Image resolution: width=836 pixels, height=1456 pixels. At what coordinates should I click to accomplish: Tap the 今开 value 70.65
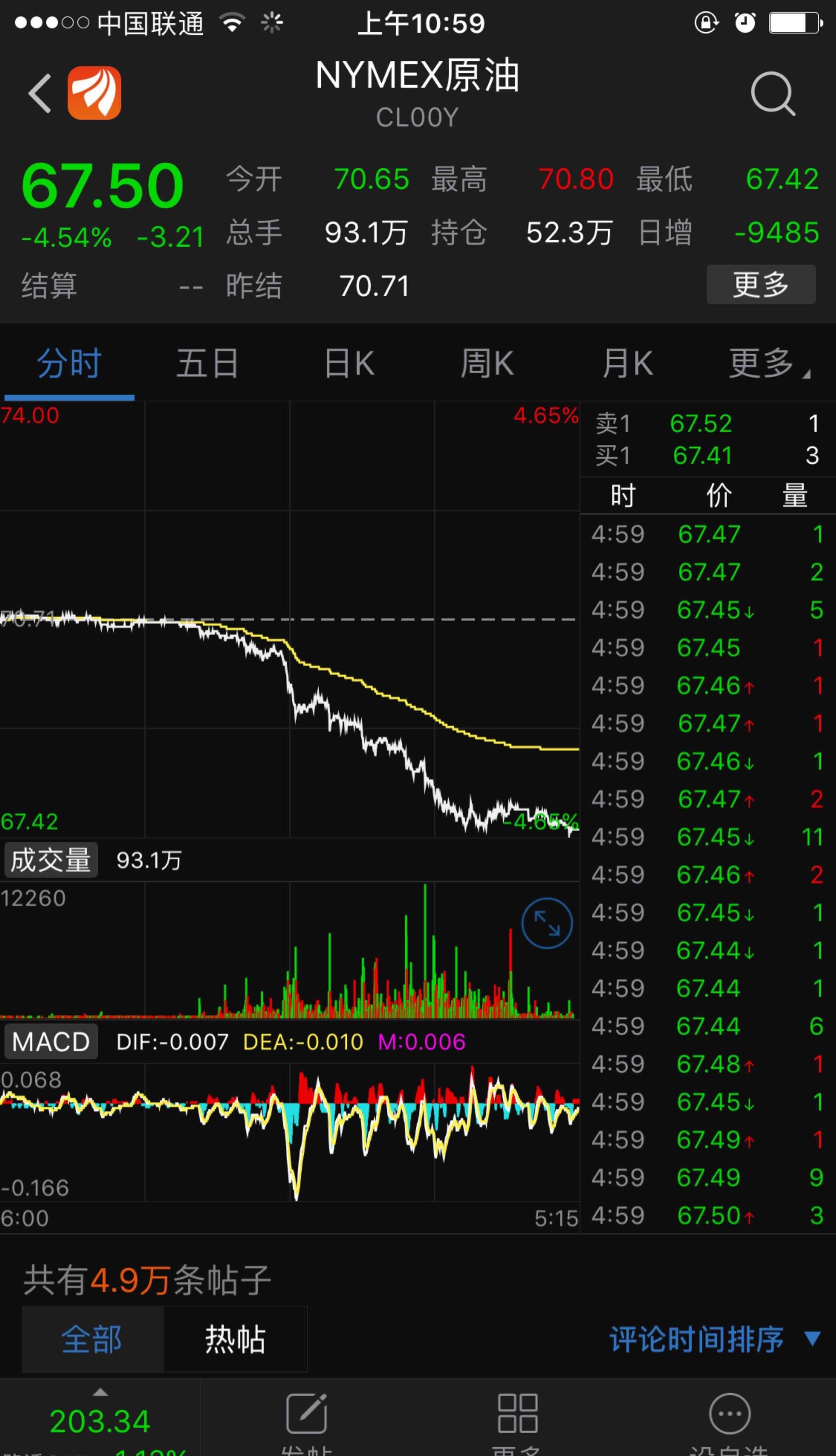372,179
